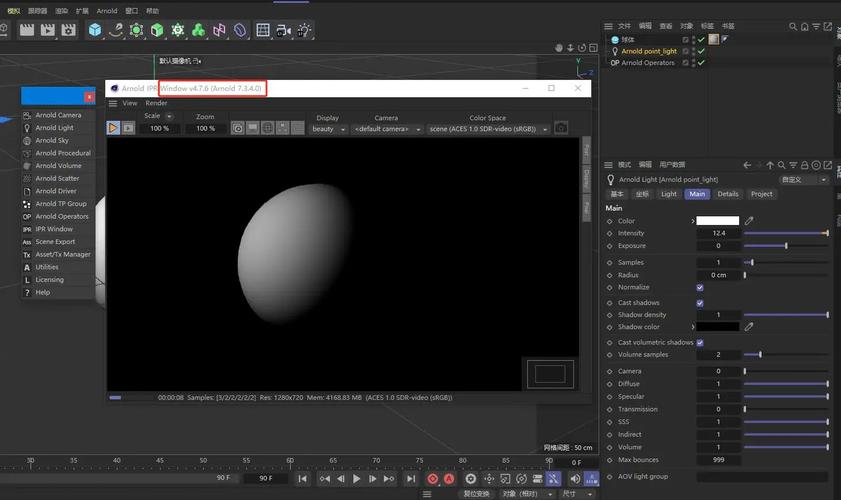Open the size dropdown in coordinates bar
Viewport: 841px width, 500px height.
pos(577,494)
